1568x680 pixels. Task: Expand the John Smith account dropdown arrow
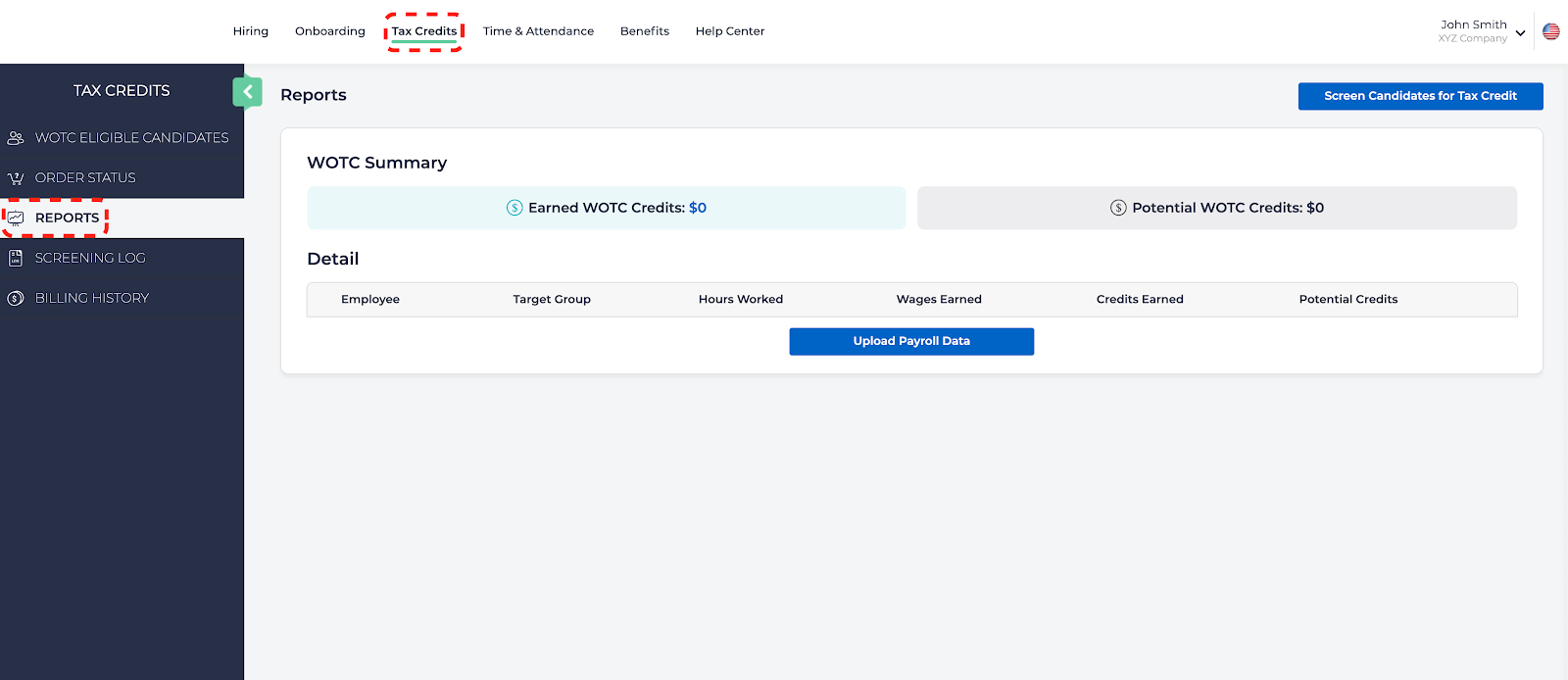(1520, 33)
